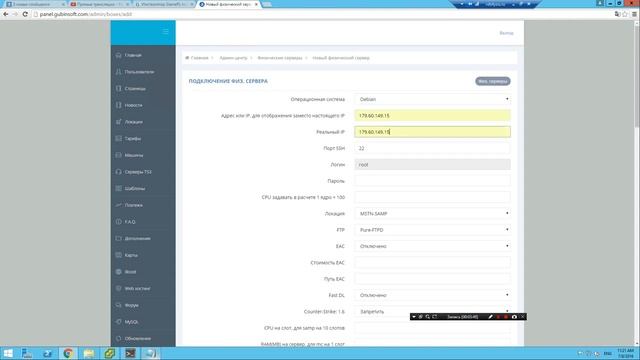Open Дополнения in the sidebar
Image resolution: width=640 pixels, height=360 pixels.
click(x=143, y=238)
